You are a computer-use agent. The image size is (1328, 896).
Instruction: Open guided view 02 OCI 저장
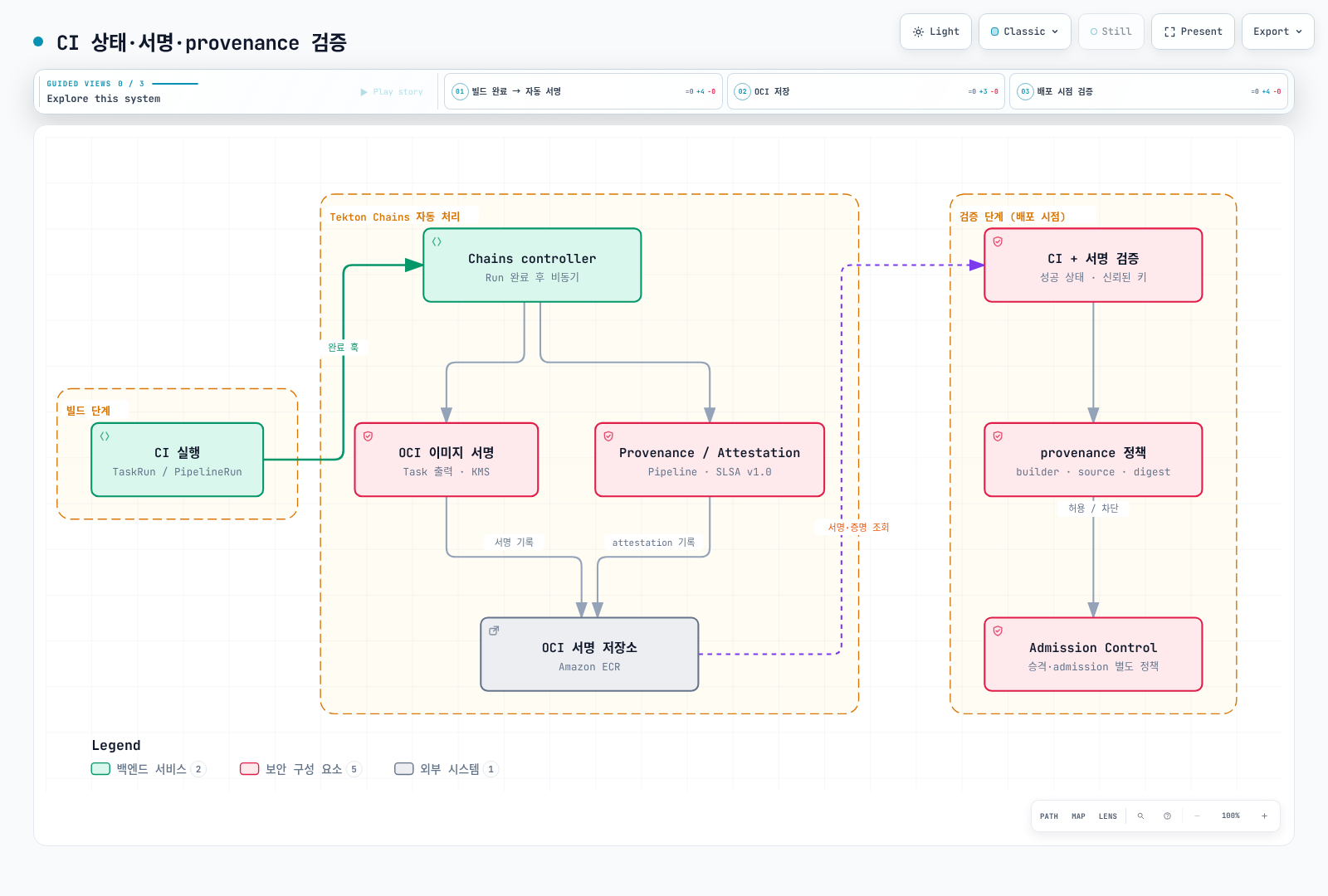pyautogui.click(x=866, y=91)
